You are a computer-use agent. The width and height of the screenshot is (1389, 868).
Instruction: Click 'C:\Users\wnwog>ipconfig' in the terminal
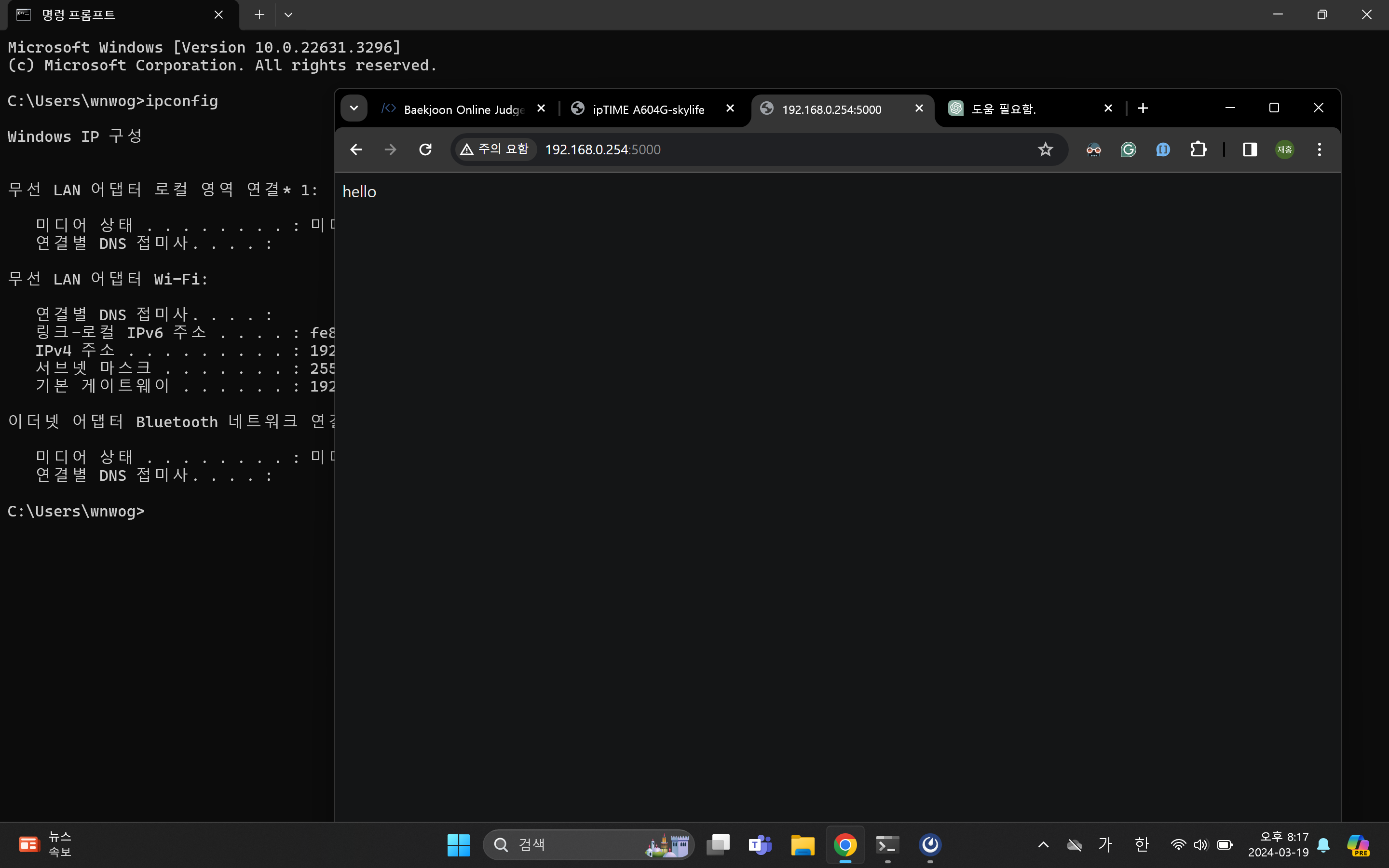(x=112, y=101)
